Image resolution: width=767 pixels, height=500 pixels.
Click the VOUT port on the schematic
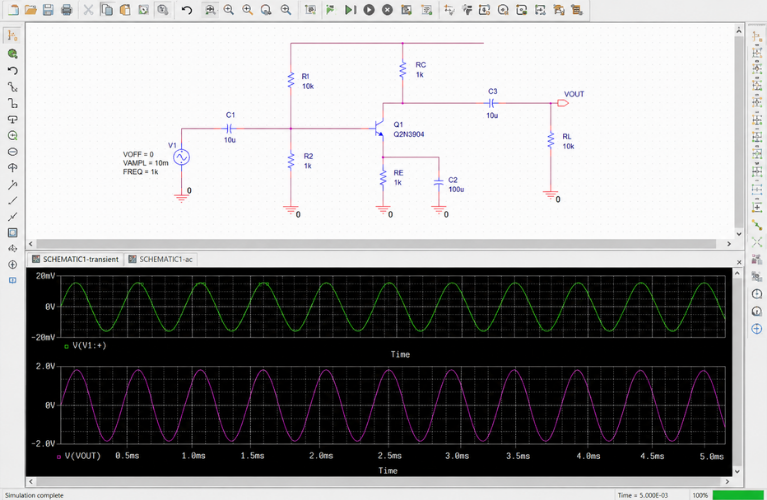pos(563,103)
